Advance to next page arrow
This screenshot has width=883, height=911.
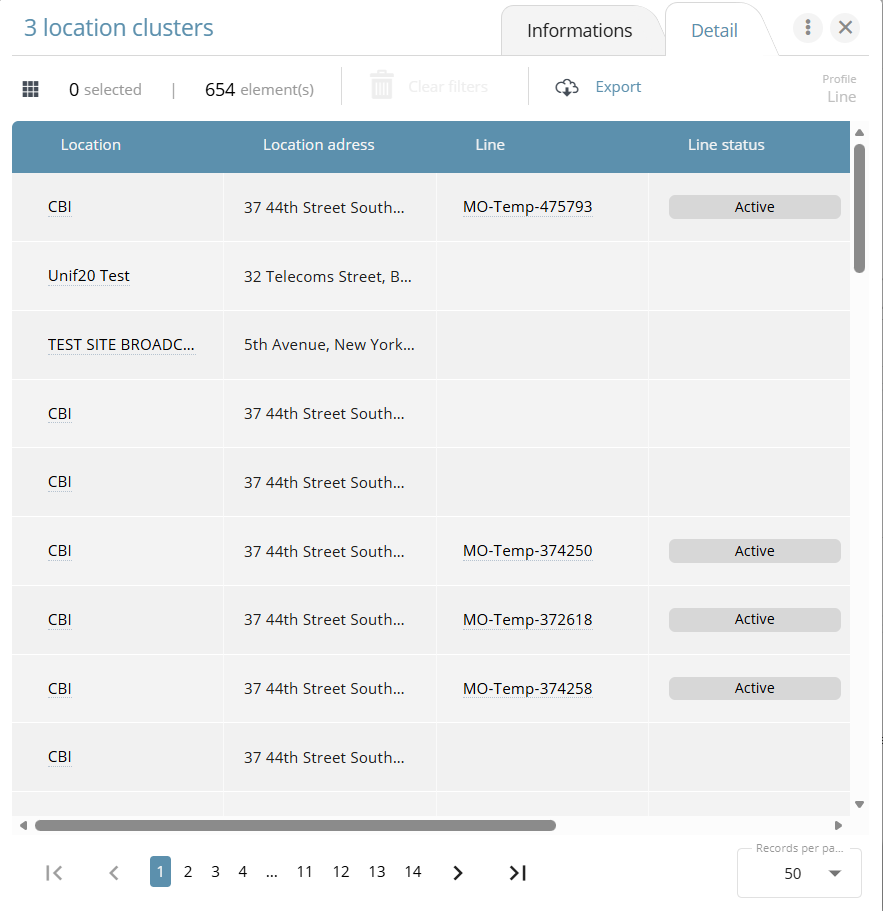(458, 873)
